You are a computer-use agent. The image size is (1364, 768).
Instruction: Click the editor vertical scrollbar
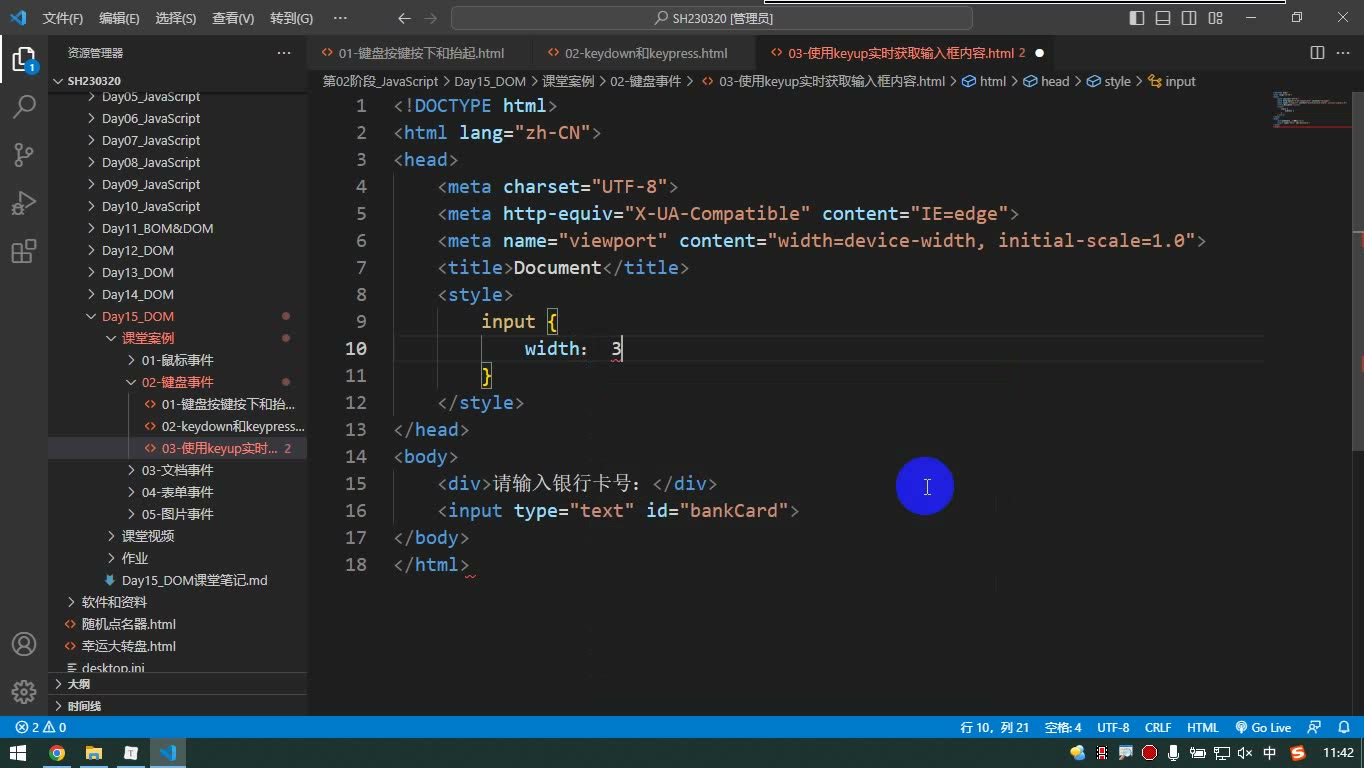(1358, 270)
